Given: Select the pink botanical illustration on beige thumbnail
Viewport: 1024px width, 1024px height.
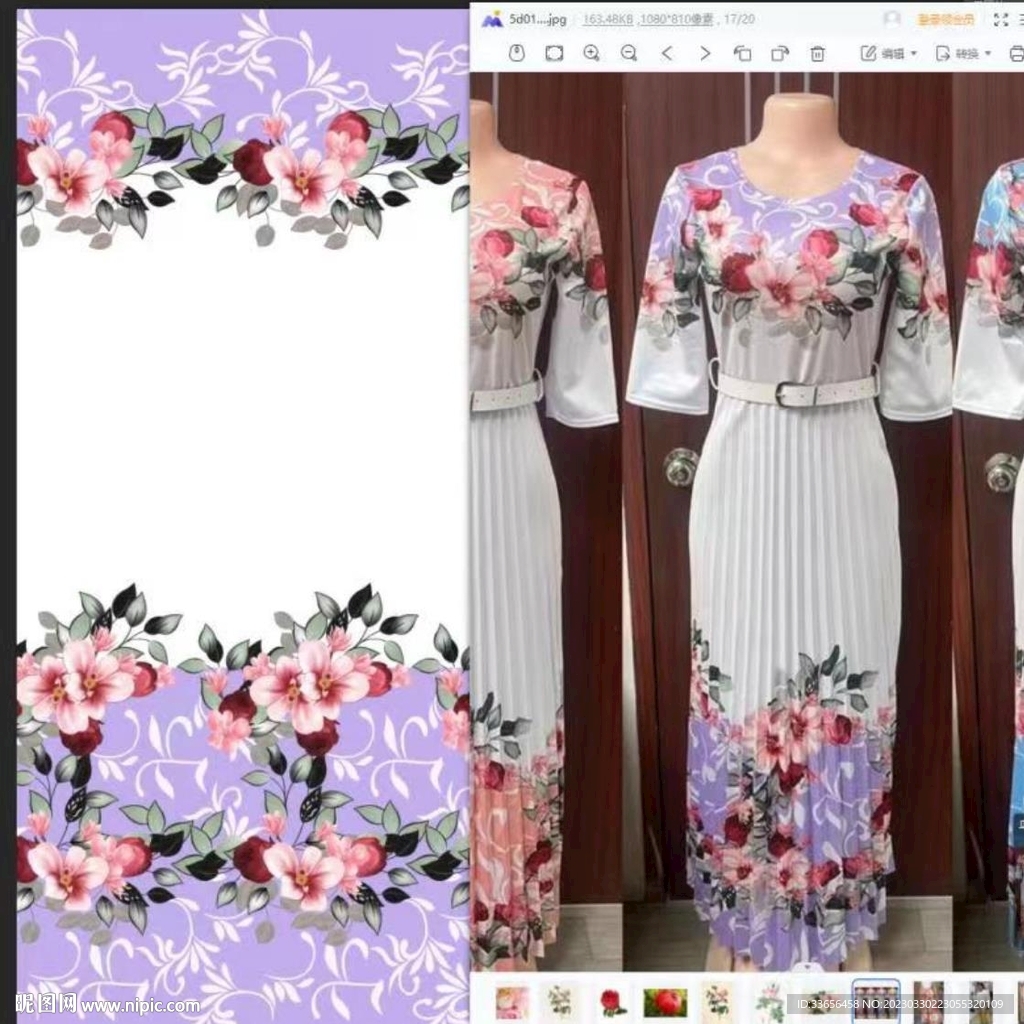Looking at the screenshot, I should click(x=716, y=1001).
